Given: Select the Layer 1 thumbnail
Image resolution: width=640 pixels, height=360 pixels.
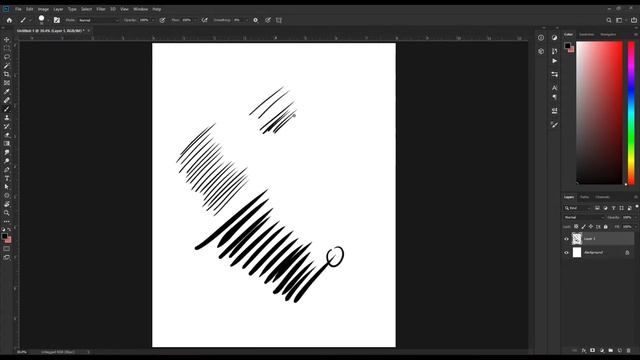Looking at the screenshot, I should tap(577, 239).
